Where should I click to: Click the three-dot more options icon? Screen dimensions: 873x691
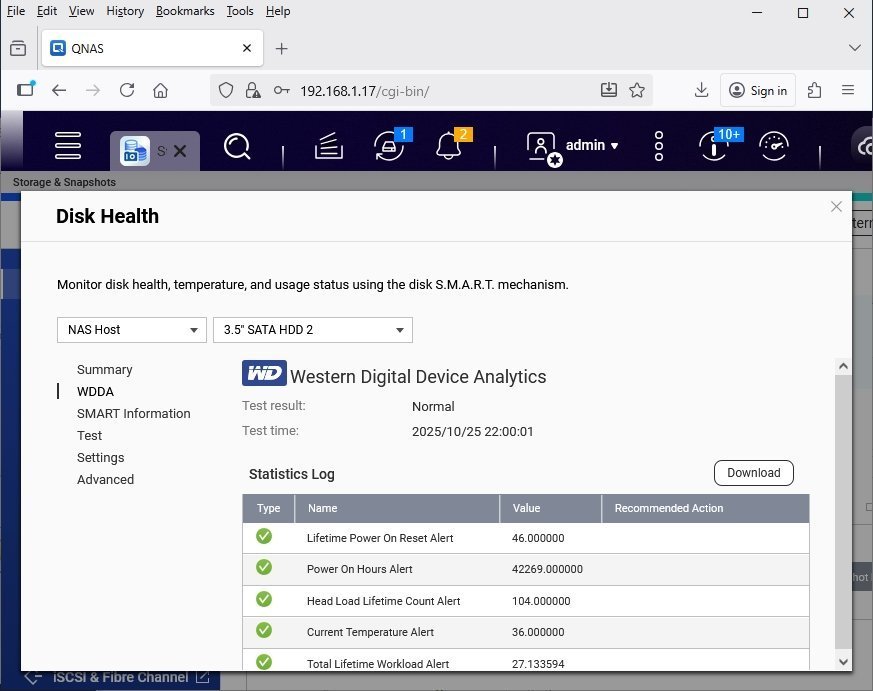tap(659, 146)
